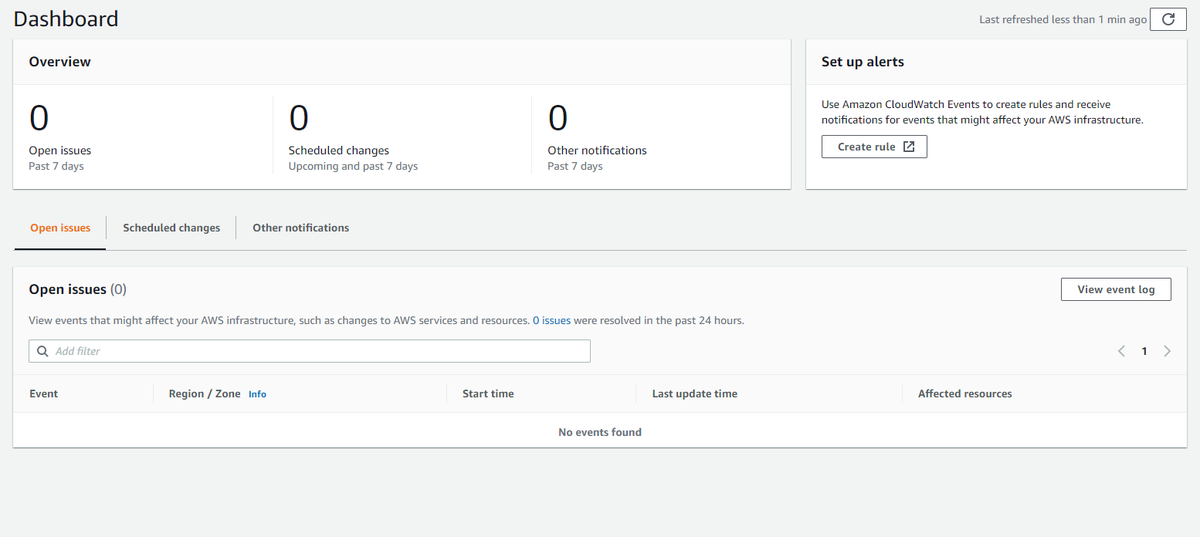Viewport: 1200px width, 537px height.
Task: Click the Start time column header
Action: click(x=488, y=394)
